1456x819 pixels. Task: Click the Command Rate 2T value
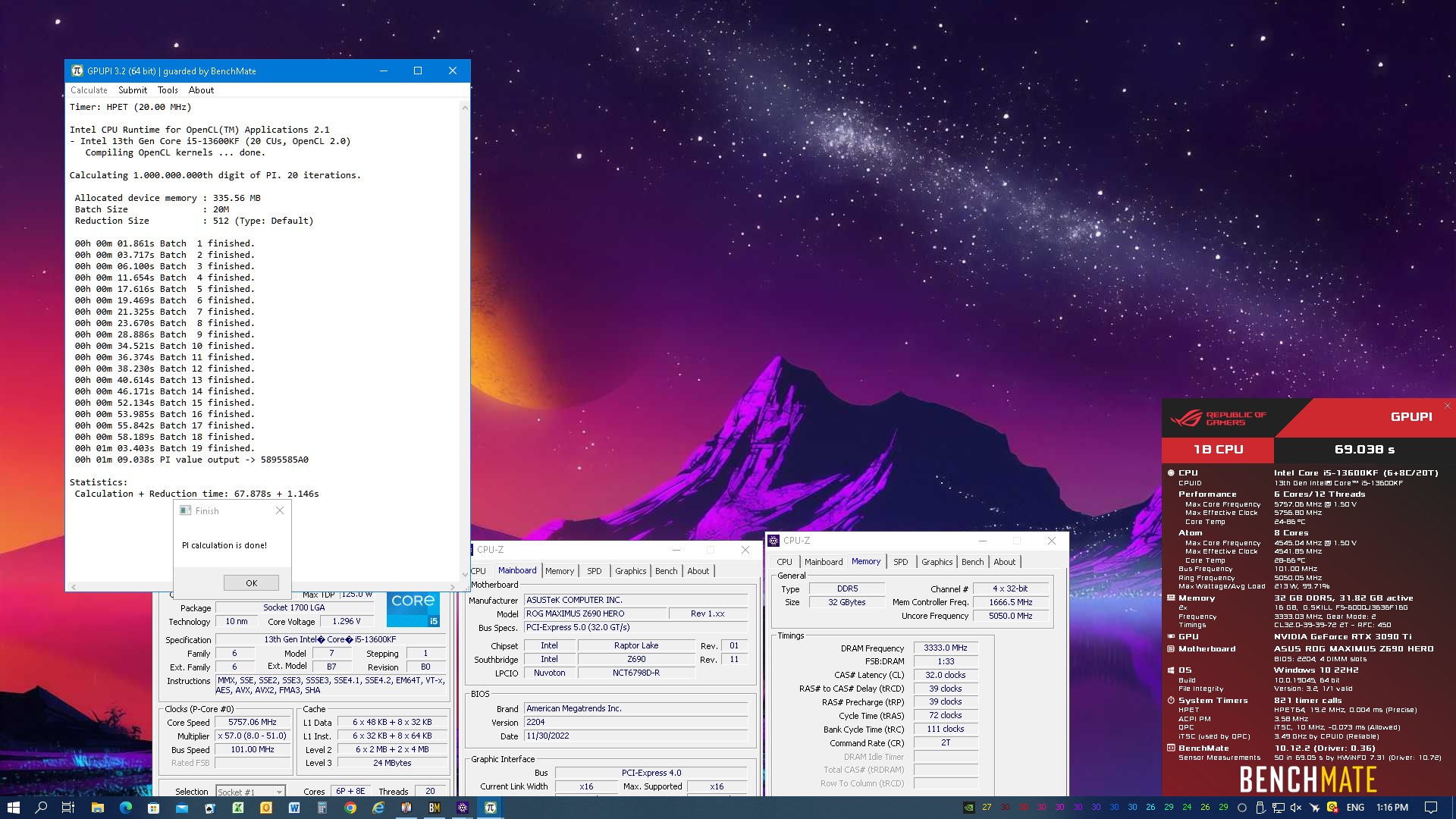946,742
